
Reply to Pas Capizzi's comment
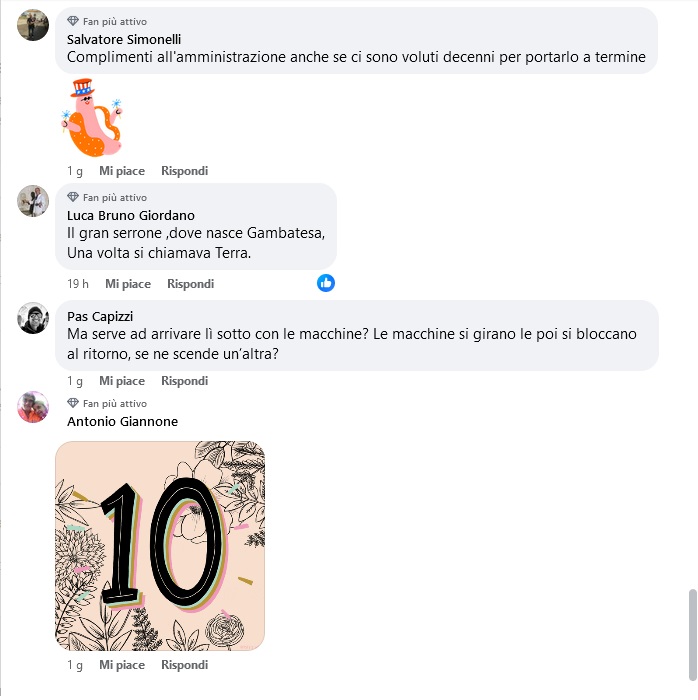click(x=184, y=381)
